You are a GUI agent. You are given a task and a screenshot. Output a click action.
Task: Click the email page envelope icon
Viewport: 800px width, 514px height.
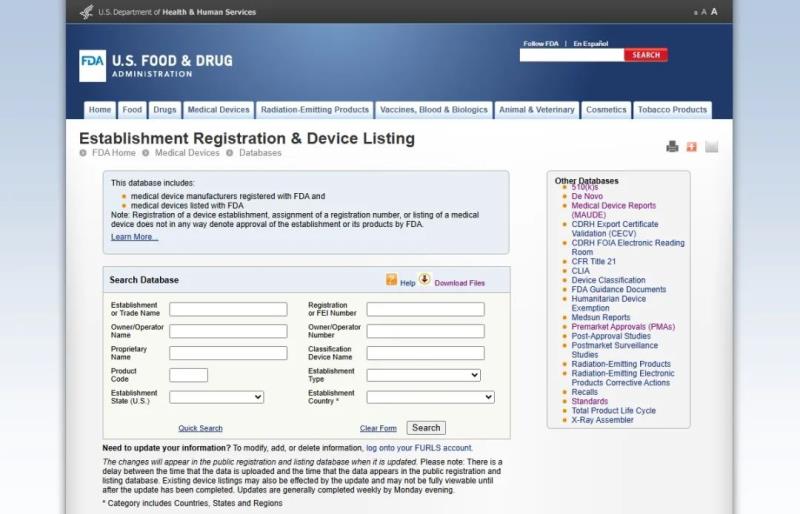pyautogui.click(x=711, y=147)
